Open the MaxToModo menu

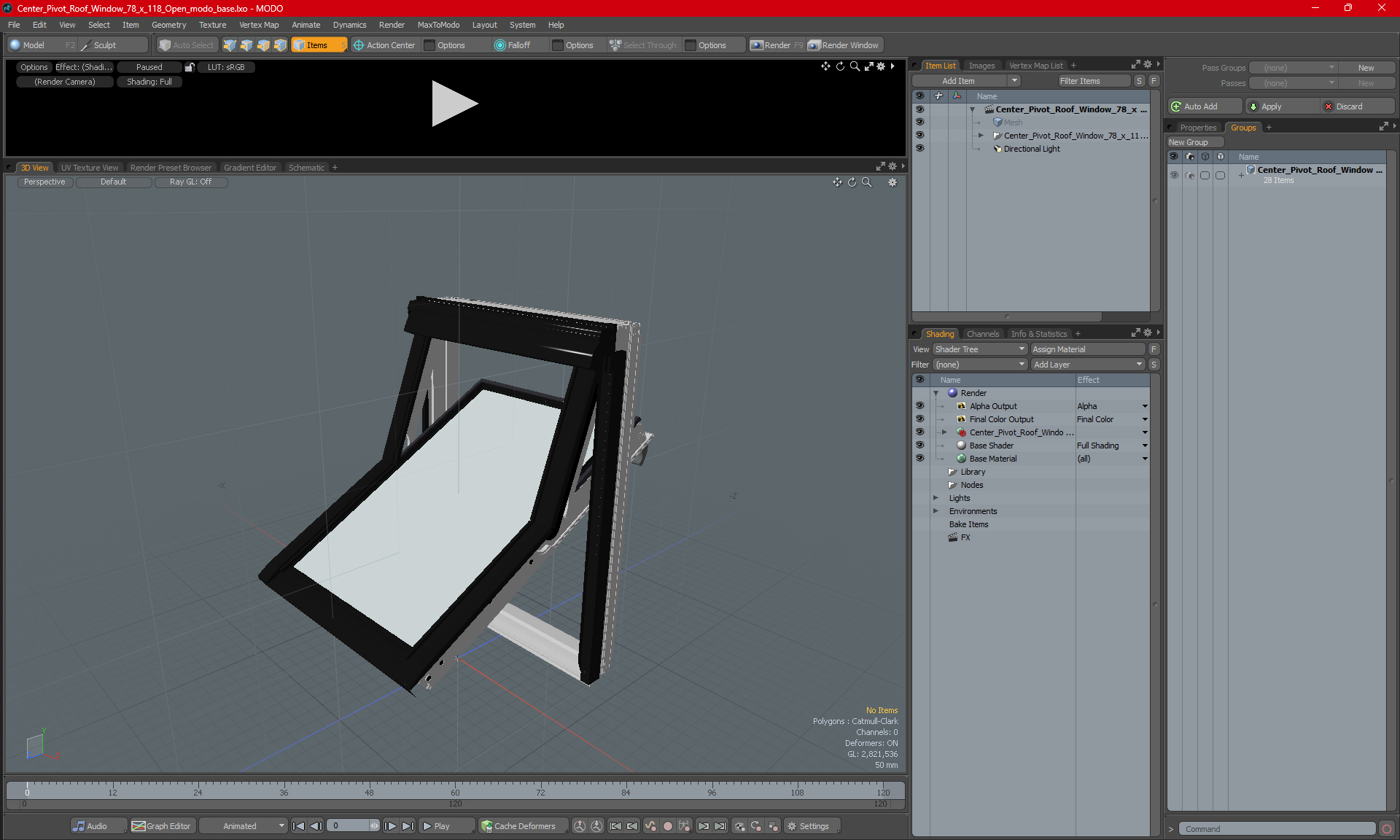(438, 25)
